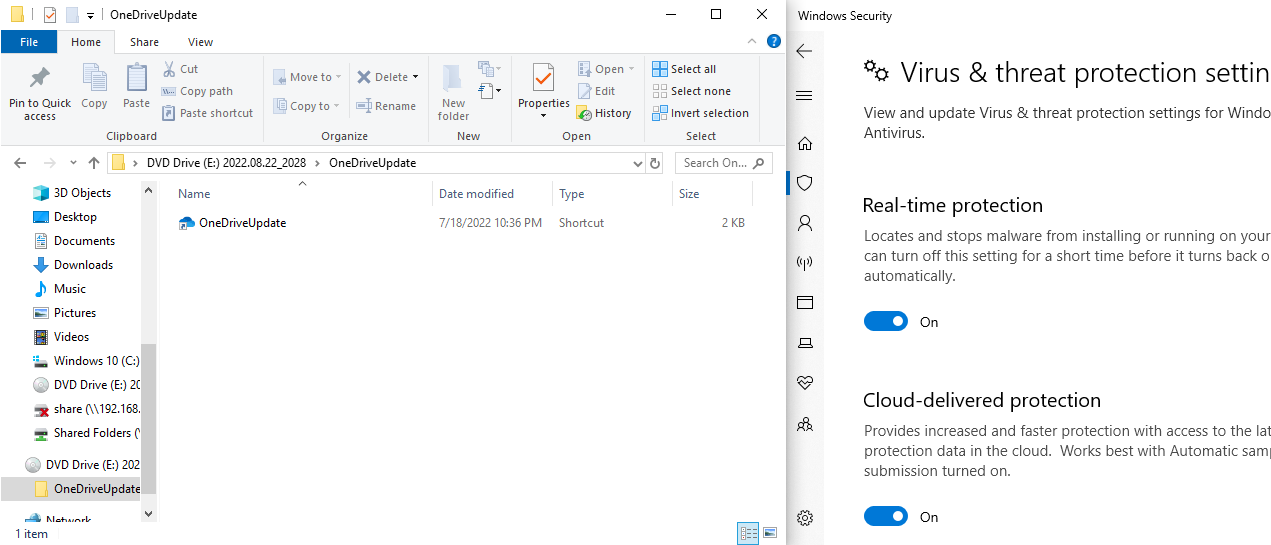This screenshot has width=1271, height=545.
Task: Open Windows Security Settings gear
Action: 805,518
